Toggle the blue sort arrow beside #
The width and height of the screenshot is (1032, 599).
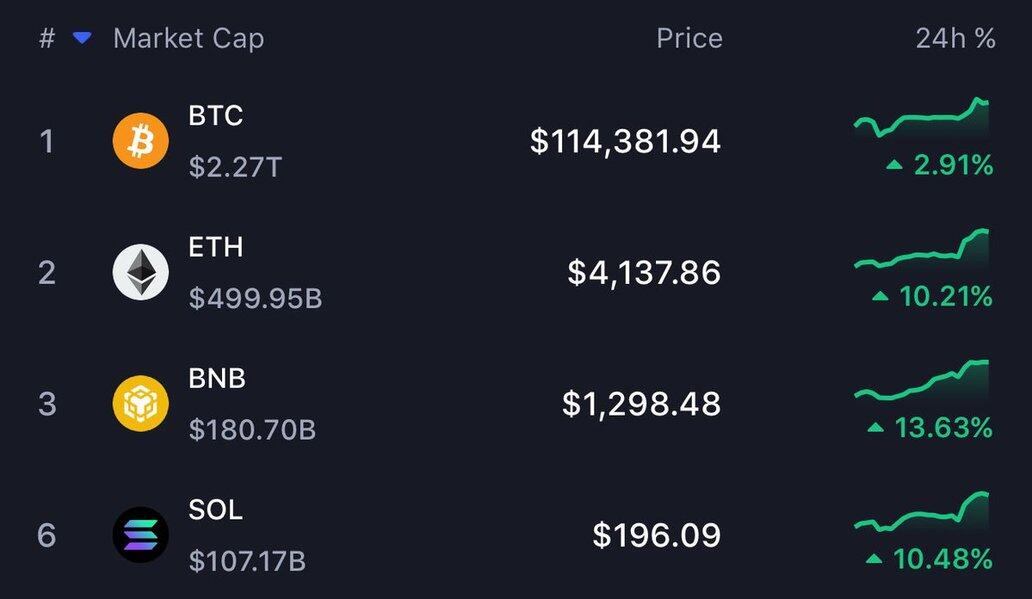point(82,38)
